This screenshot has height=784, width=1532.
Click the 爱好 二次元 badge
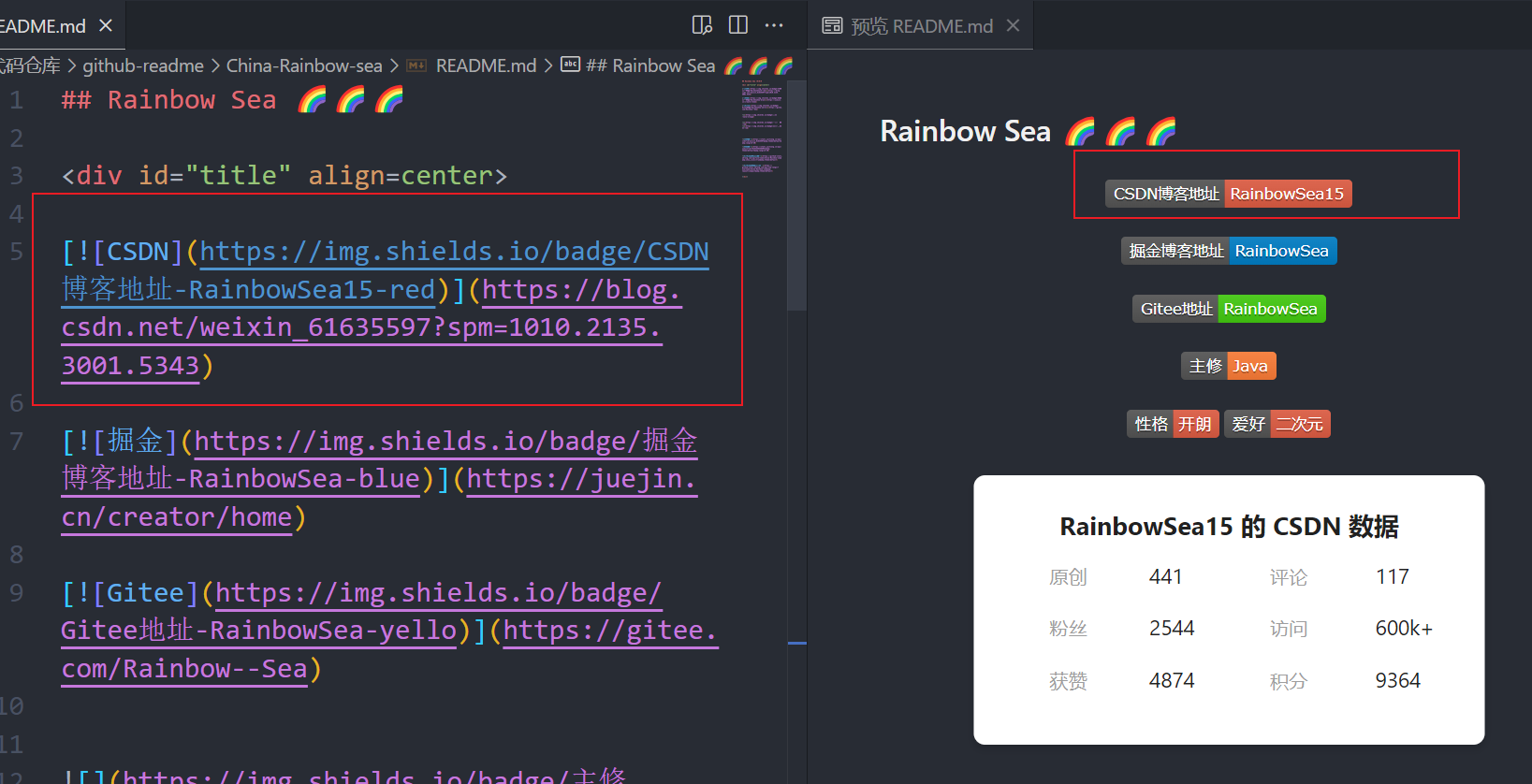coord(1277,424)
